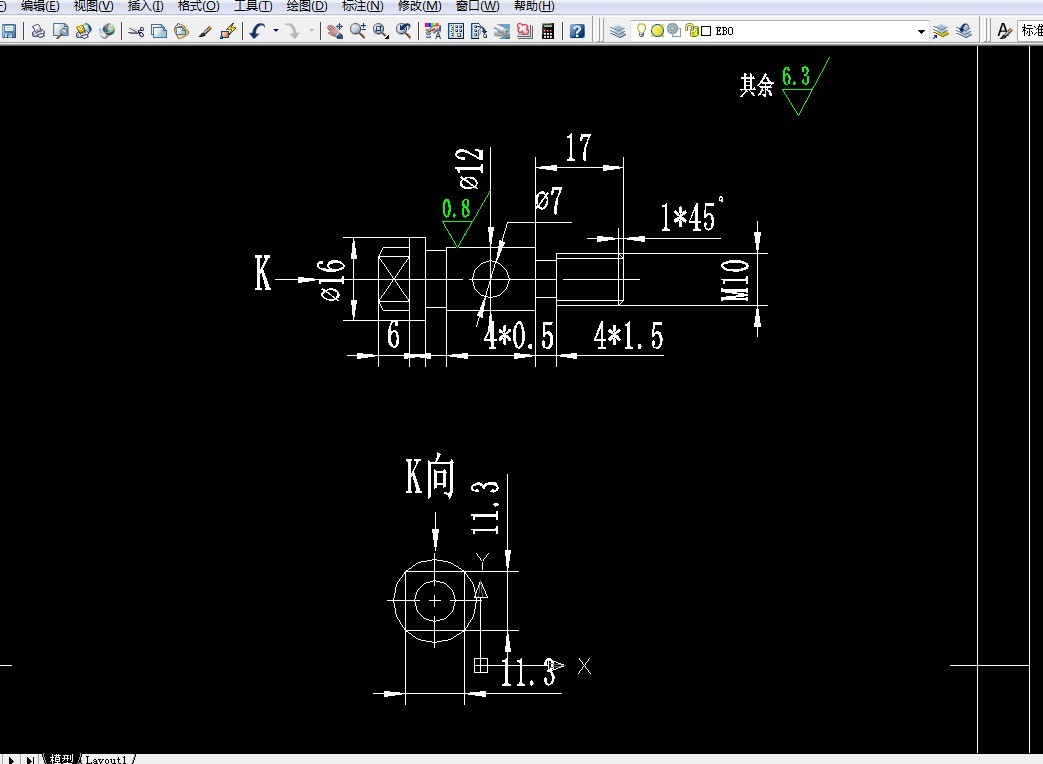1043x764 pixels.
Task: Select the Pan realtime hand tool
Action: 335,31
